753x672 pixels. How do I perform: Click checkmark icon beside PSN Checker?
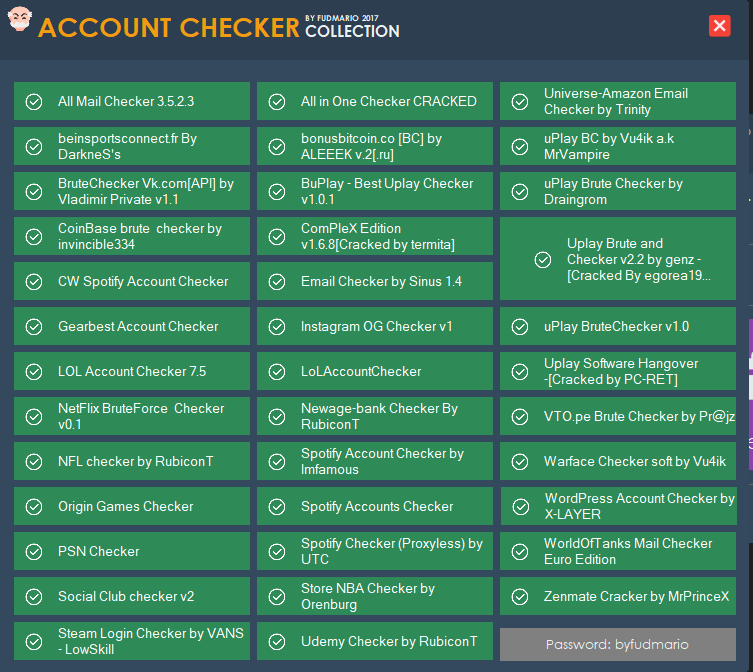pos(34,552)
